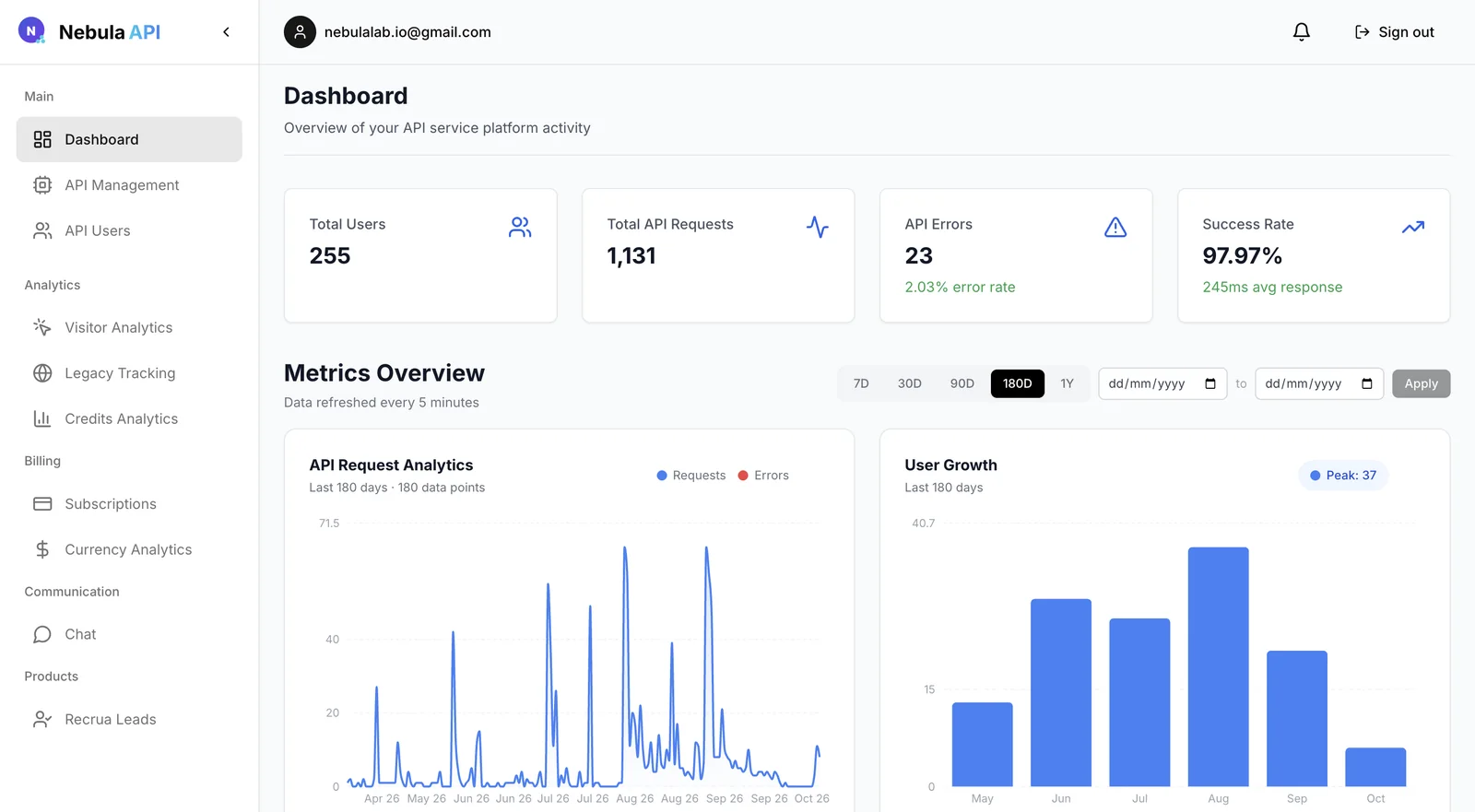Click the Currency Analytics dollar icon
The width and height of the screenshot is (1475, 812).
(42, 549)
